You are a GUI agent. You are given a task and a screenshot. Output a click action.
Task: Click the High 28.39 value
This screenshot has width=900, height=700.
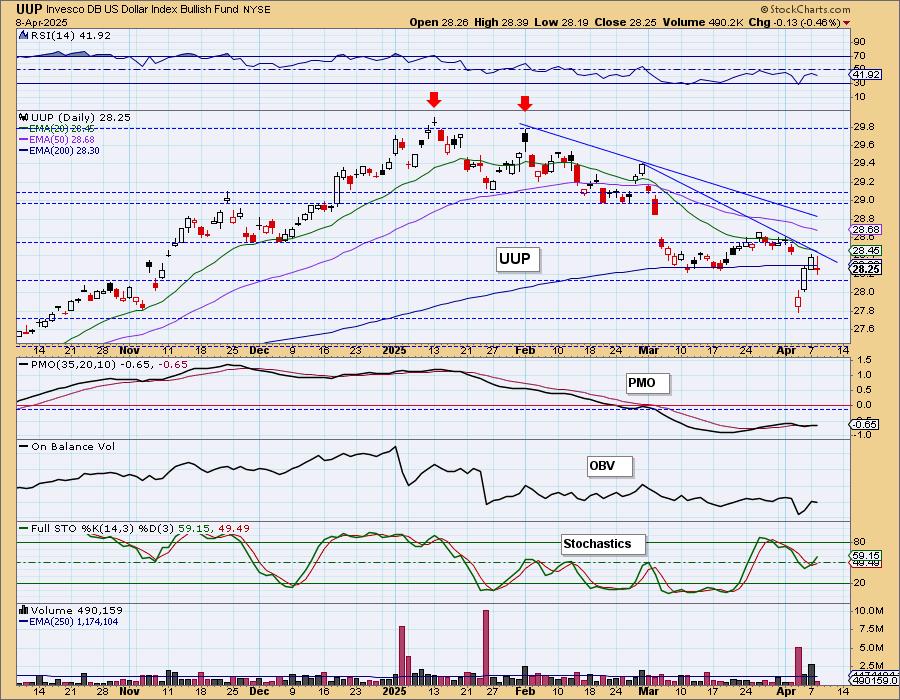click(x=502, y=22)
